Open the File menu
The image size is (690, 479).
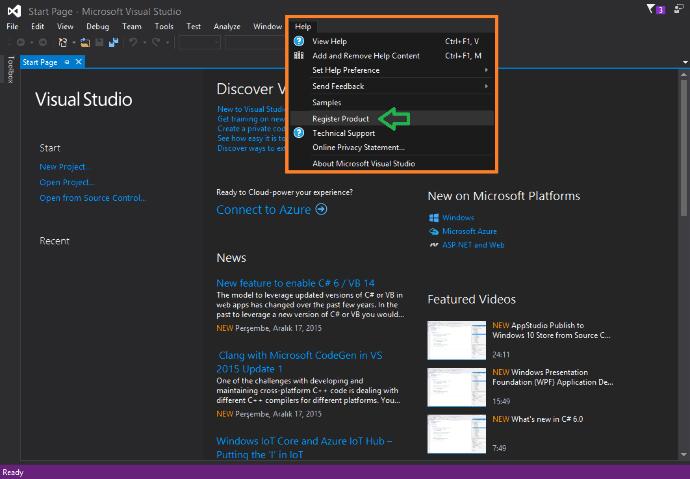pyautogui.click(x=12, y=26)
